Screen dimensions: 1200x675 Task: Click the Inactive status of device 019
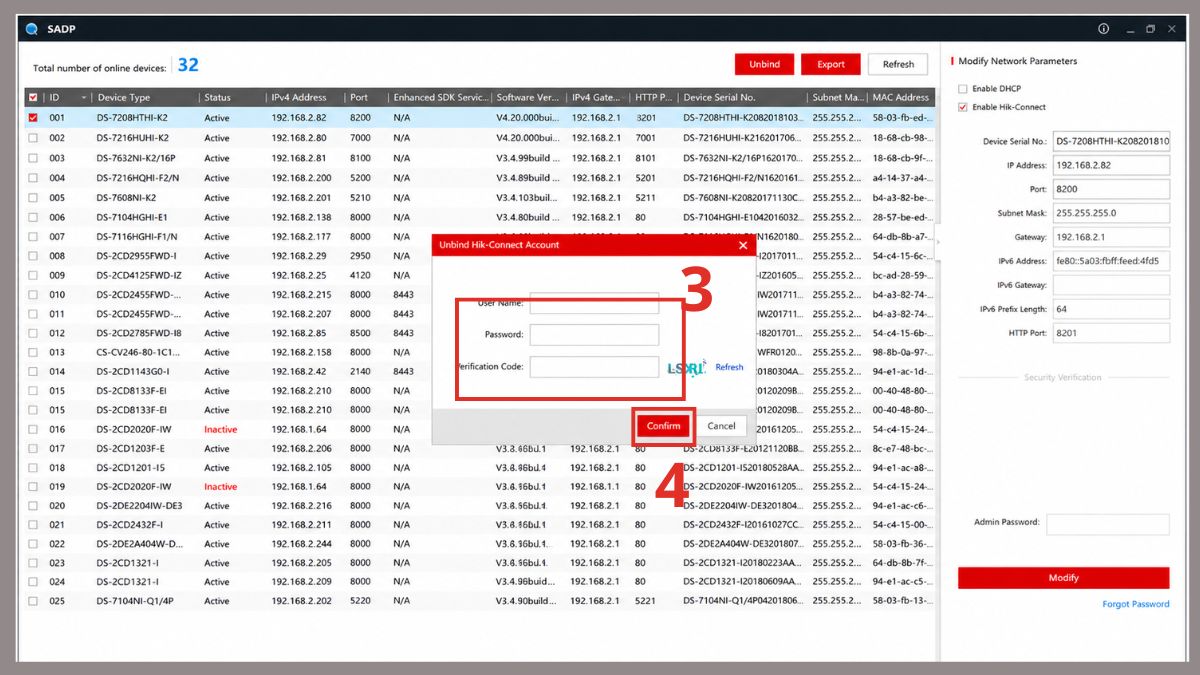click(221, 487)
